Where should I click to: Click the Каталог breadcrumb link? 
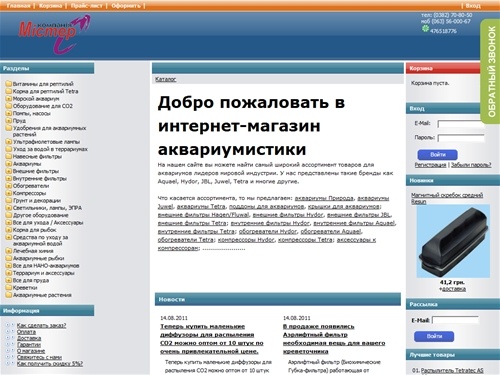coord(165,79)
